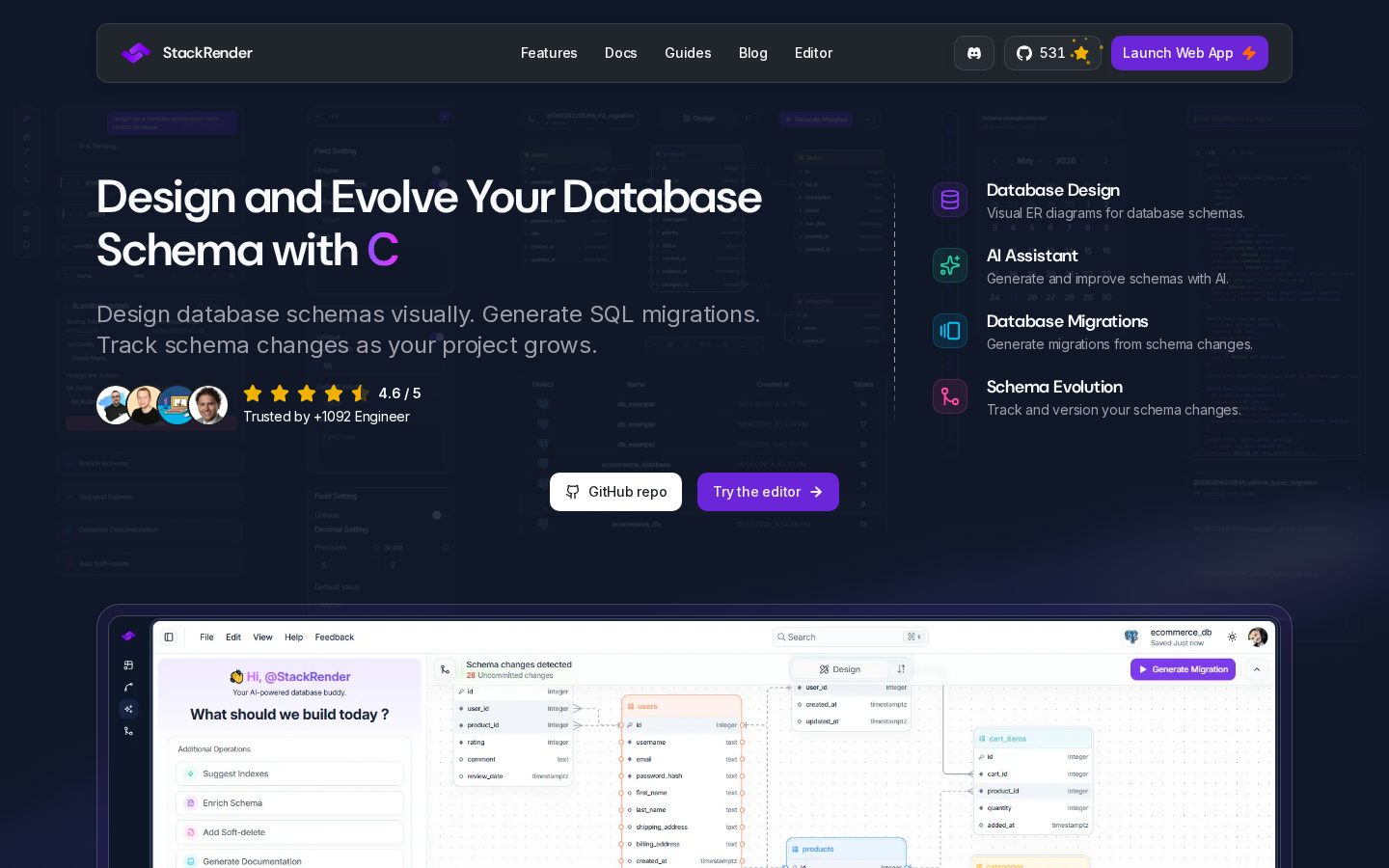Focus the Search field in the editor
The width and height of the screenshot is (1389, 868).
(x=850, y=637)
